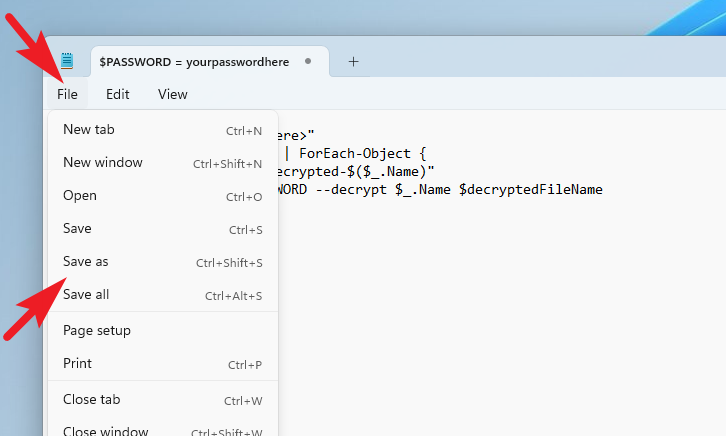Viewport: 726px width, 436px height.
Task: Click the Notepad app icon in title bar
Action: point(67,61)
